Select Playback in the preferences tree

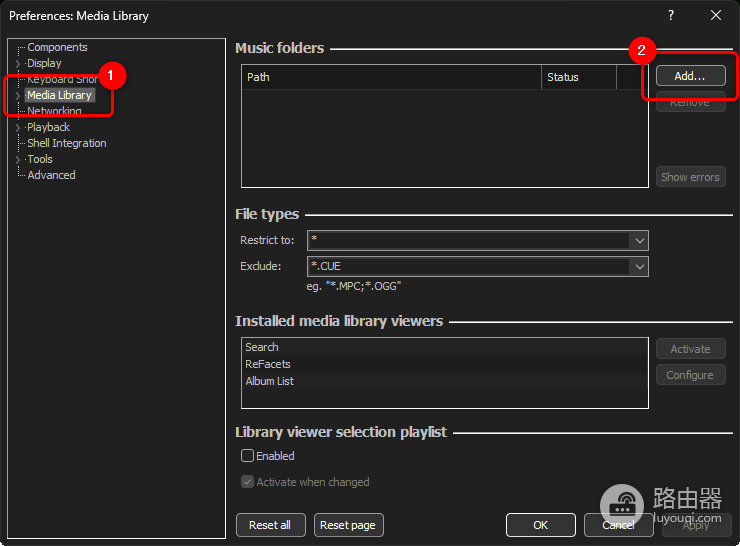[49, 127]
